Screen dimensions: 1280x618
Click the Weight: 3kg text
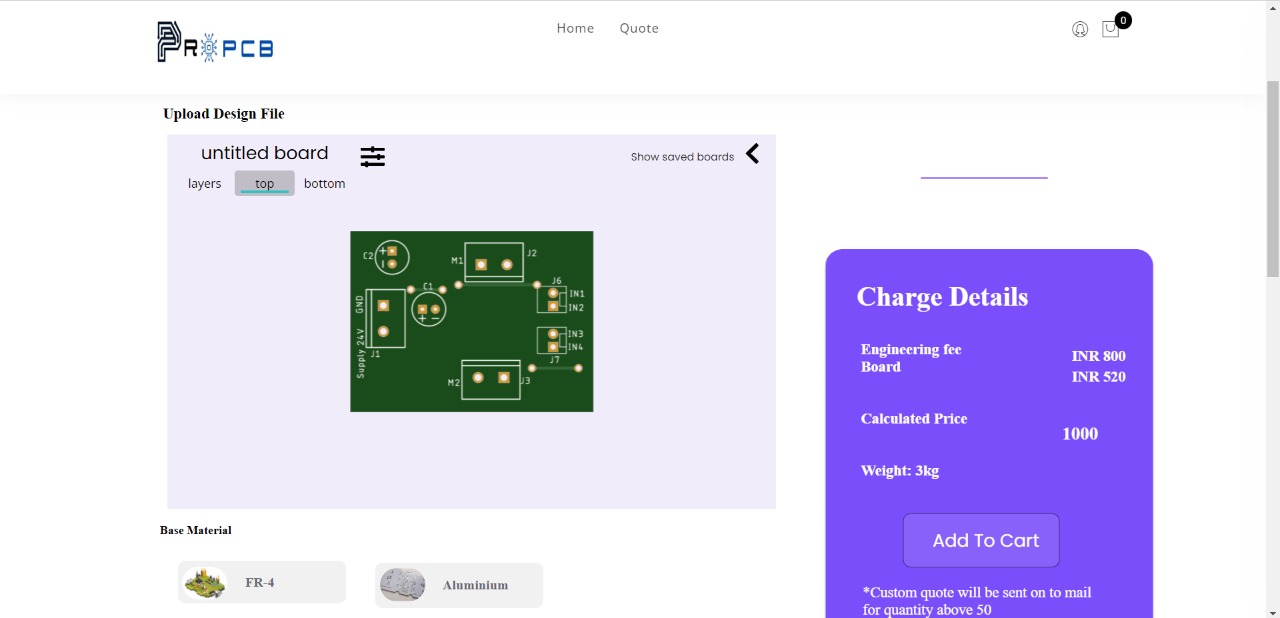coord(900,471)
